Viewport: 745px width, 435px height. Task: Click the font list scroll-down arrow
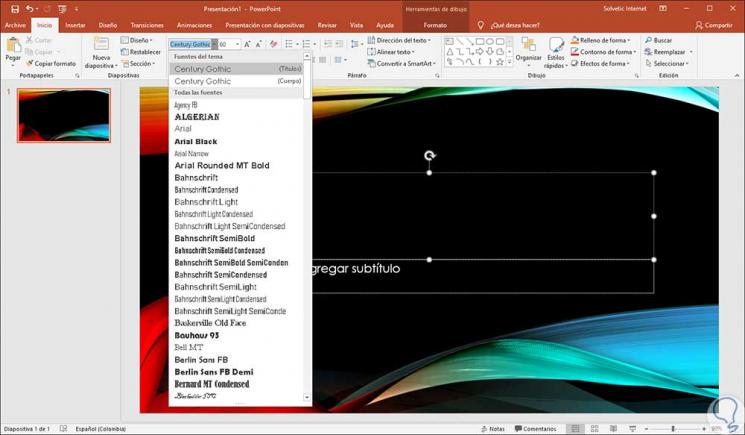[307, 397]
